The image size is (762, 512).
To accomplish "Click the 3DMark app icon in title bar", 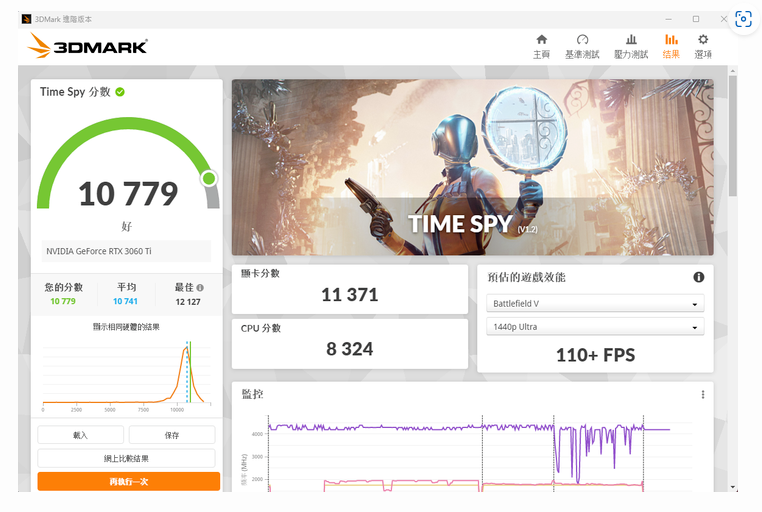I will [26, 19].
